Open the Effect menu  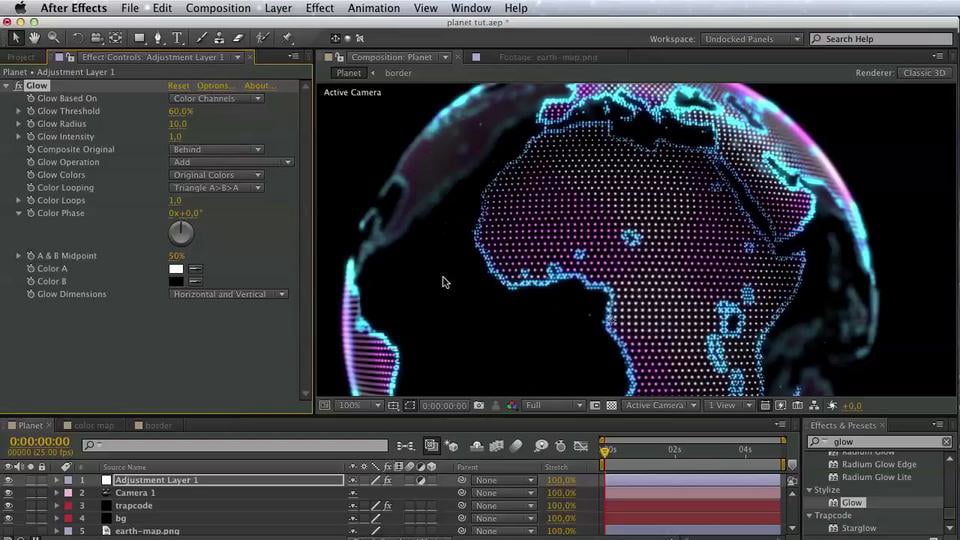pos(320,8)
